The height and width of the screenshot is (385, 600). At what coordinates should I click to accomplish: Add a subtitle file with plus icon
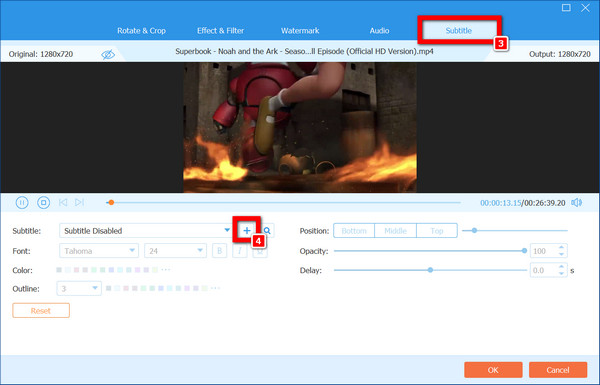(247, 231)
